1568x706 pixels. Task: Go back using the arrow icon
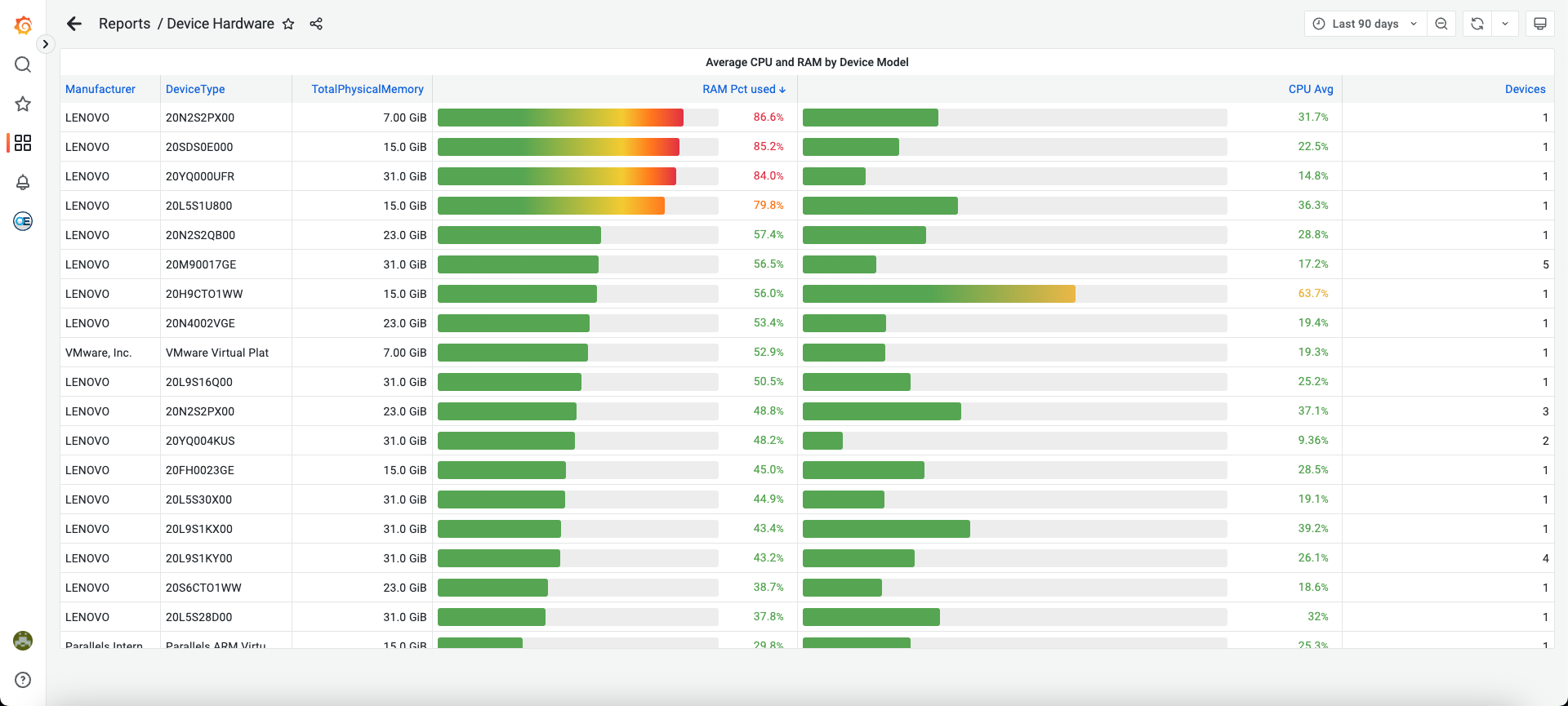coord(74,24)
